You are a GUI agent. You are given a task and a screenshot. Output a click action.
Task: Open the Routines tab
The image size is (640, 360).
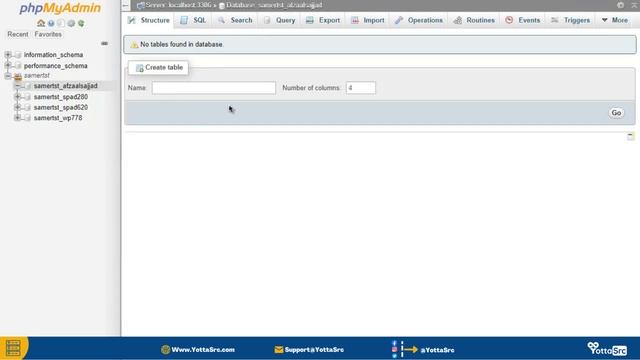tap(474, 20)
